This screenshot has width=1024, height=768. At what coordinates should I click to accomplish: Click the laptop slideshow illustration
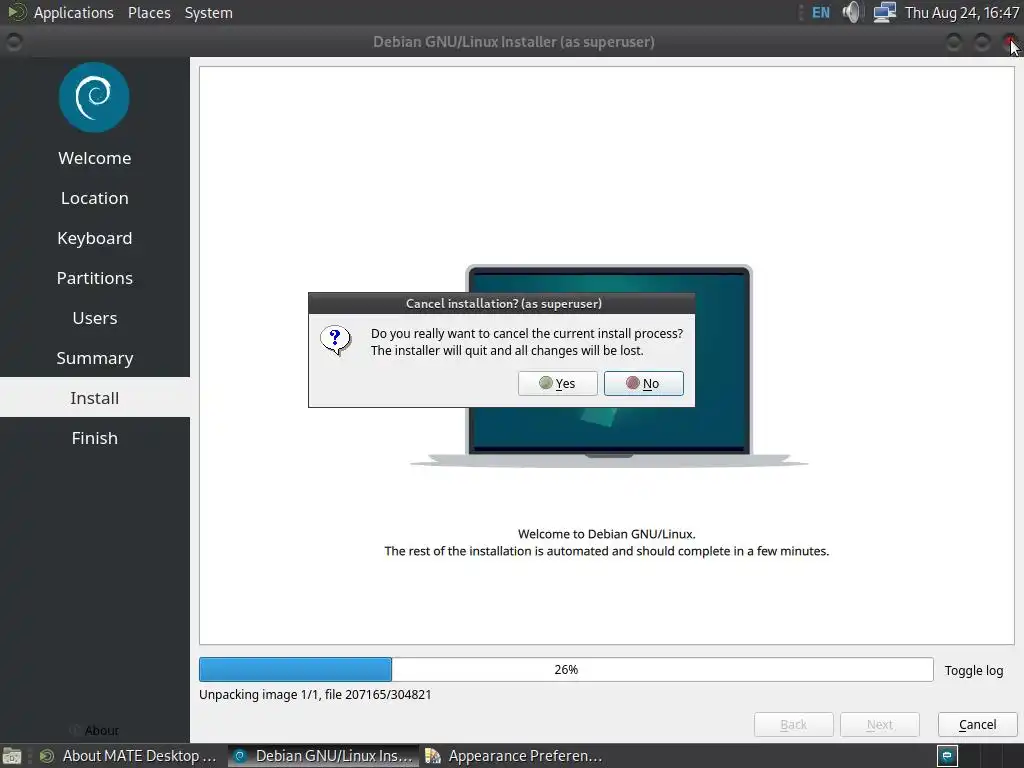[x=609, y=366]
